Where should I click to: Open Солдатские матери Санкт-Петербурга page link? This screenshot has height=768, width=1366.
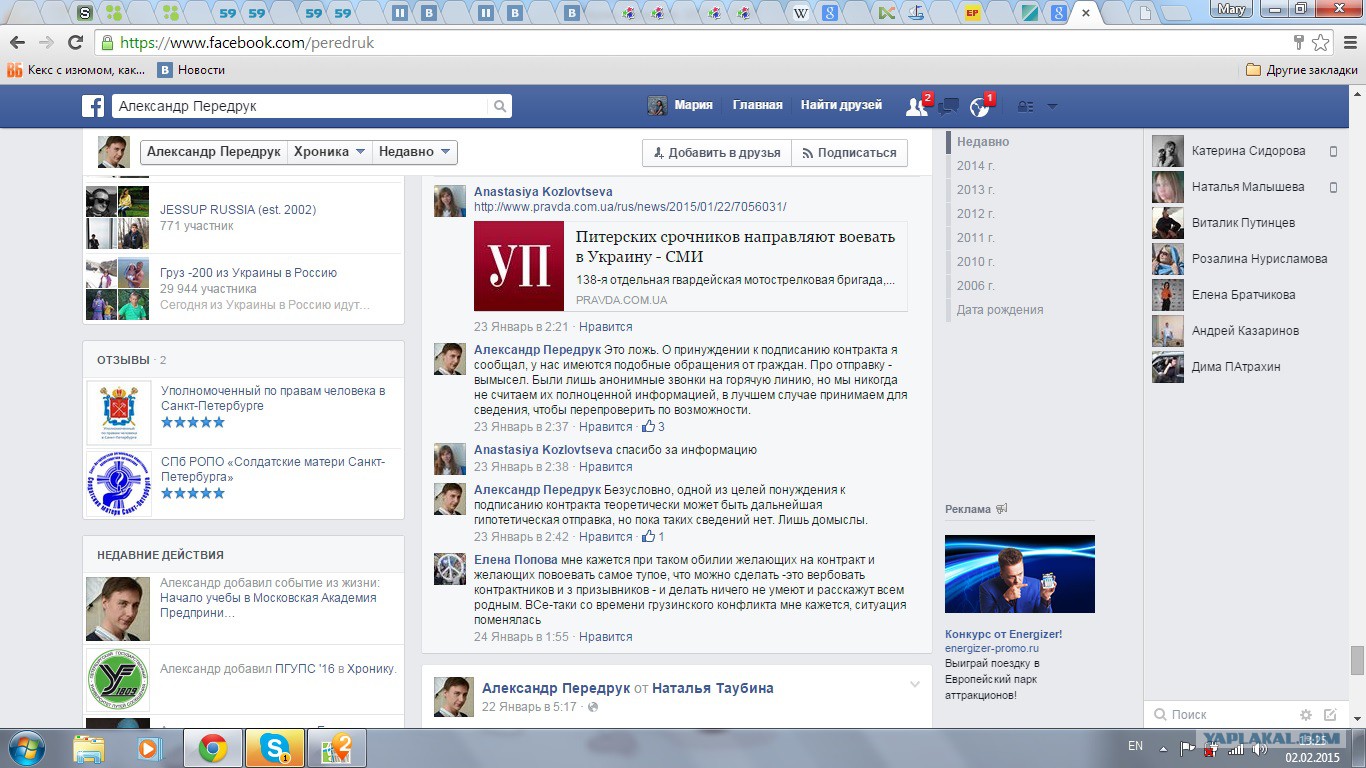click(x=273, y=469)
